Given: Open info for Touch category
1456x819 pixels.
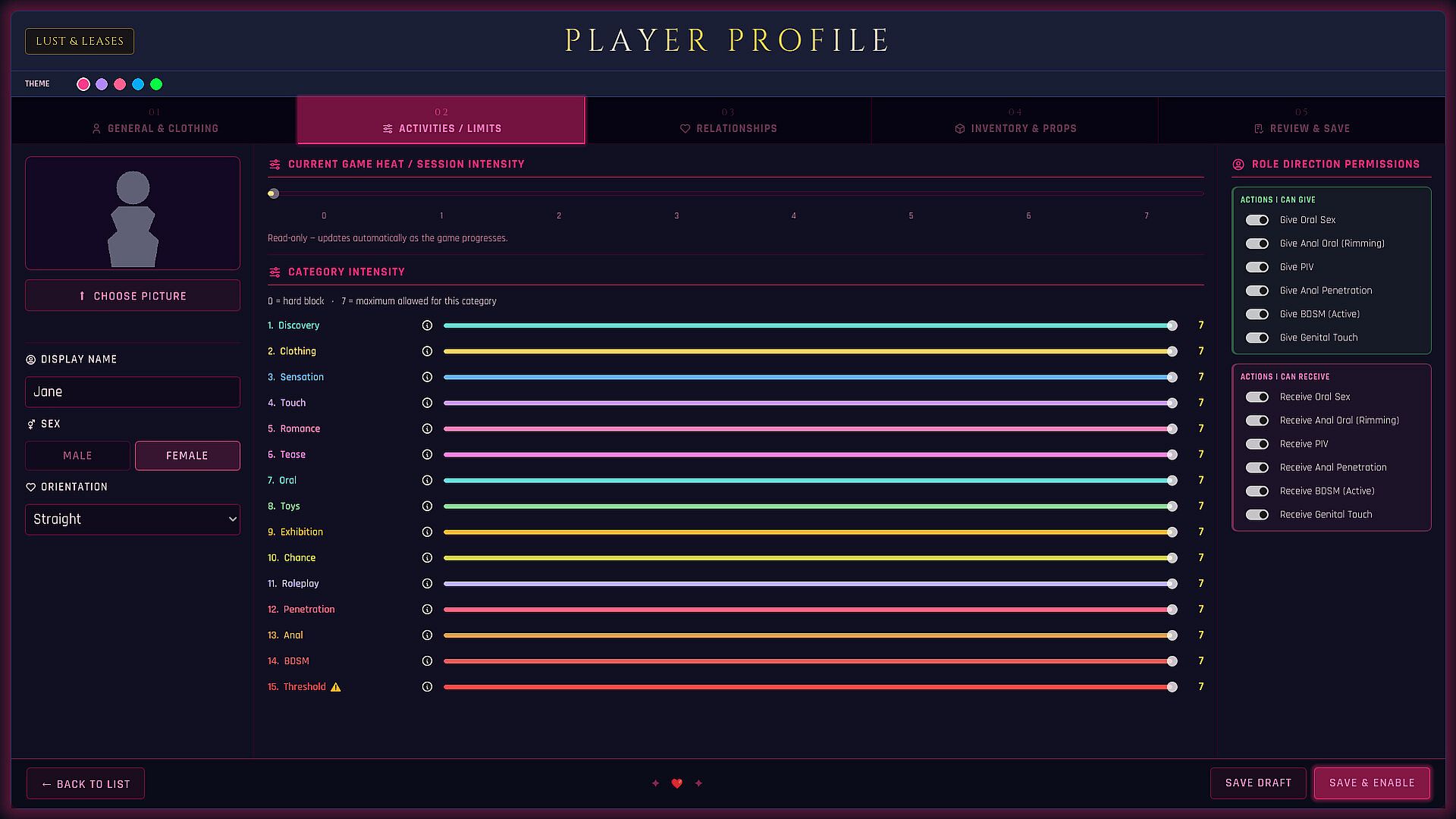Looking at the screenshot, I should point(427,403).
